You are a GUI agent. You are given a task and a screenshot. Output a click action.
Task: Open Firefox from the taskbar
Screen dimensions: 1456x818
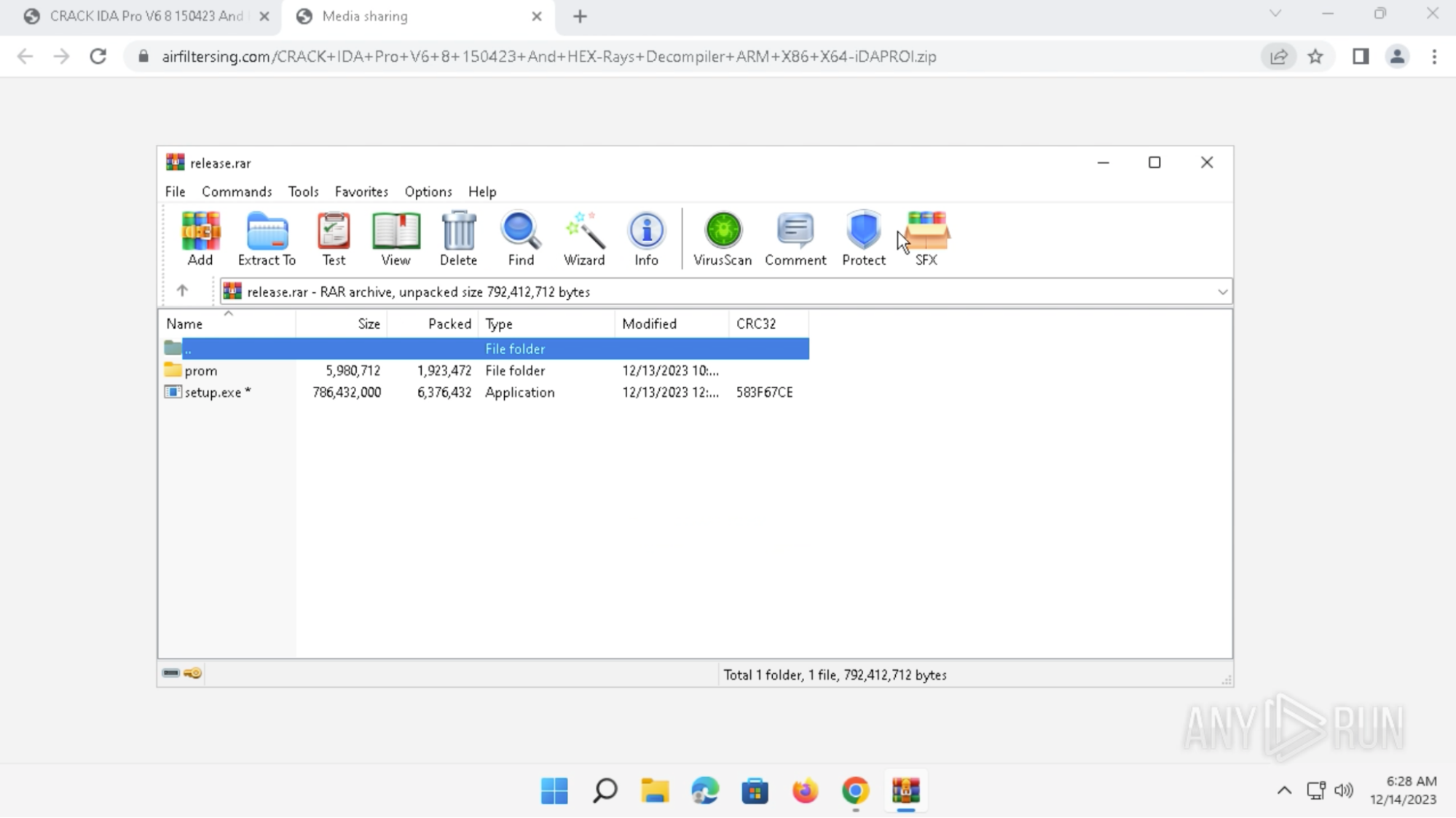(x=805, y=791)
